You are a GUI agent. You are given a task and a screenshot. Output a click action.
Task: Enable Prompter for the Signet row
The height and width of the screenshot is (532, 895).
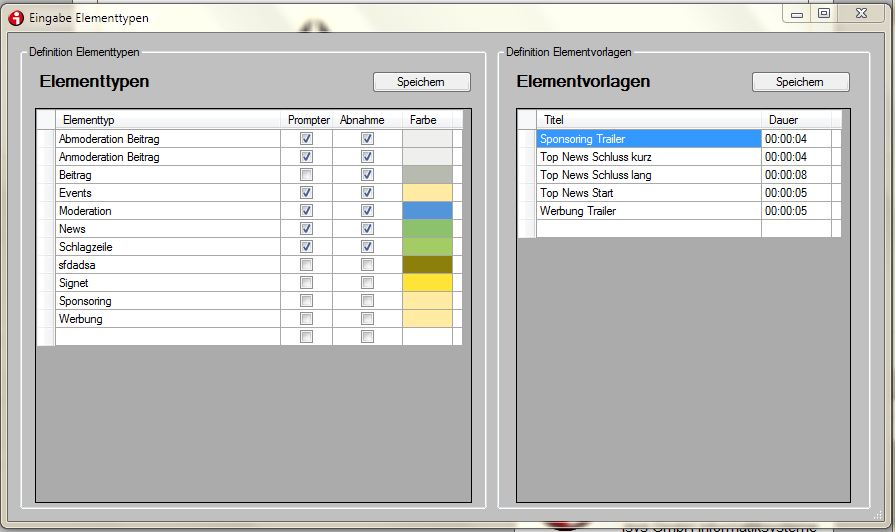coord(307,283)
